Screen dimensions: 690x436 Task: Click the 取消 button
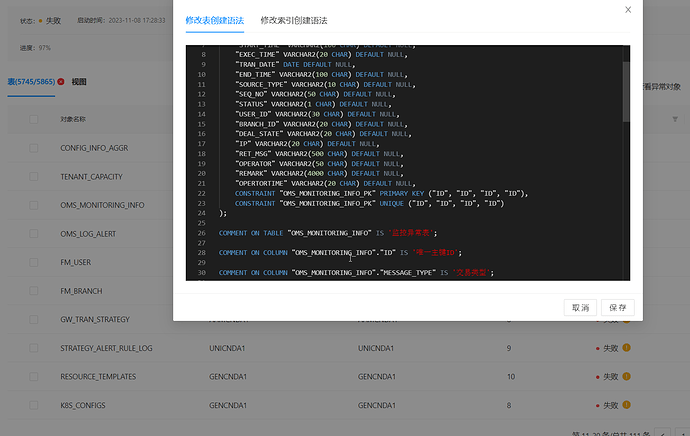pyautogui.click(x=580, y=308)
